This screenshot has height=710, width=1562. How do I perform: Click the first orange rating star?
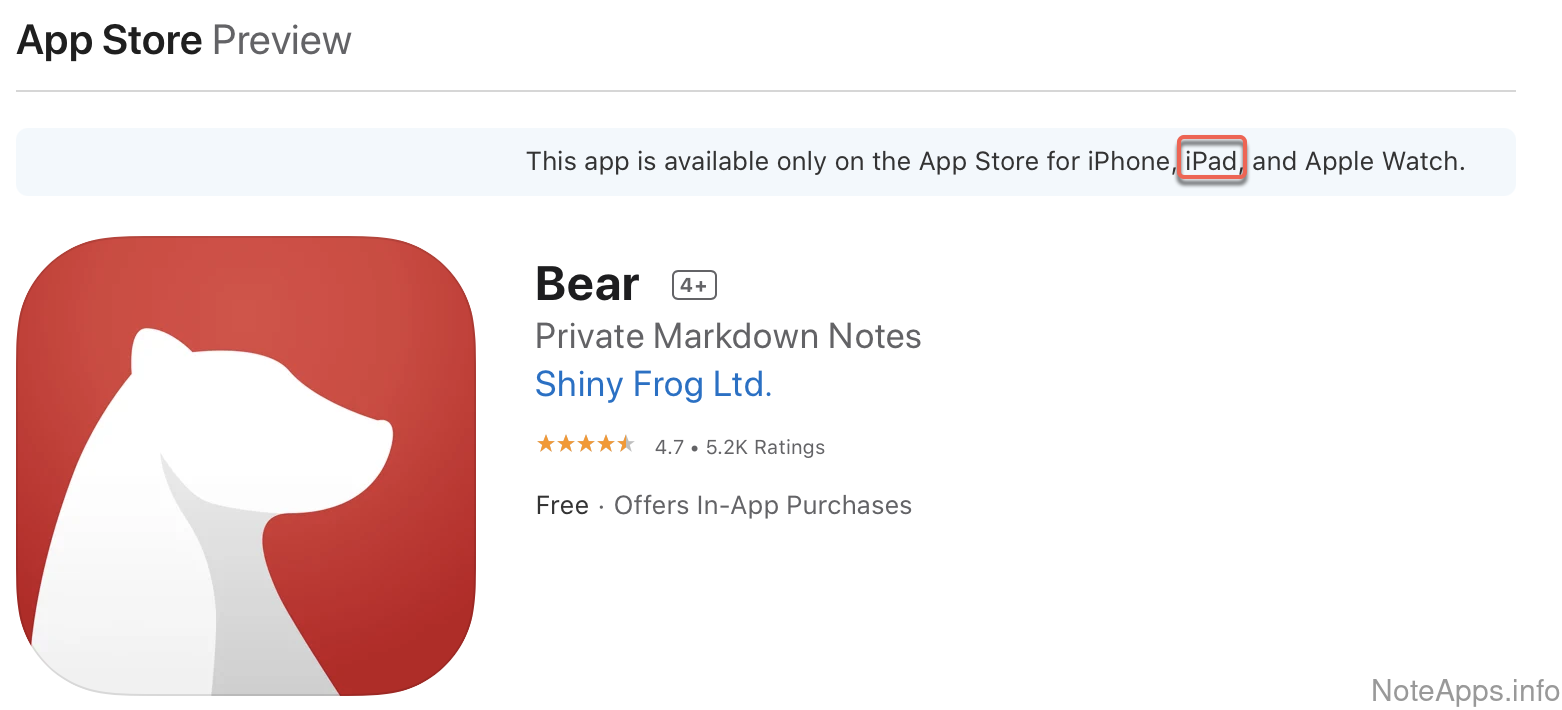(x=546, y=444)
